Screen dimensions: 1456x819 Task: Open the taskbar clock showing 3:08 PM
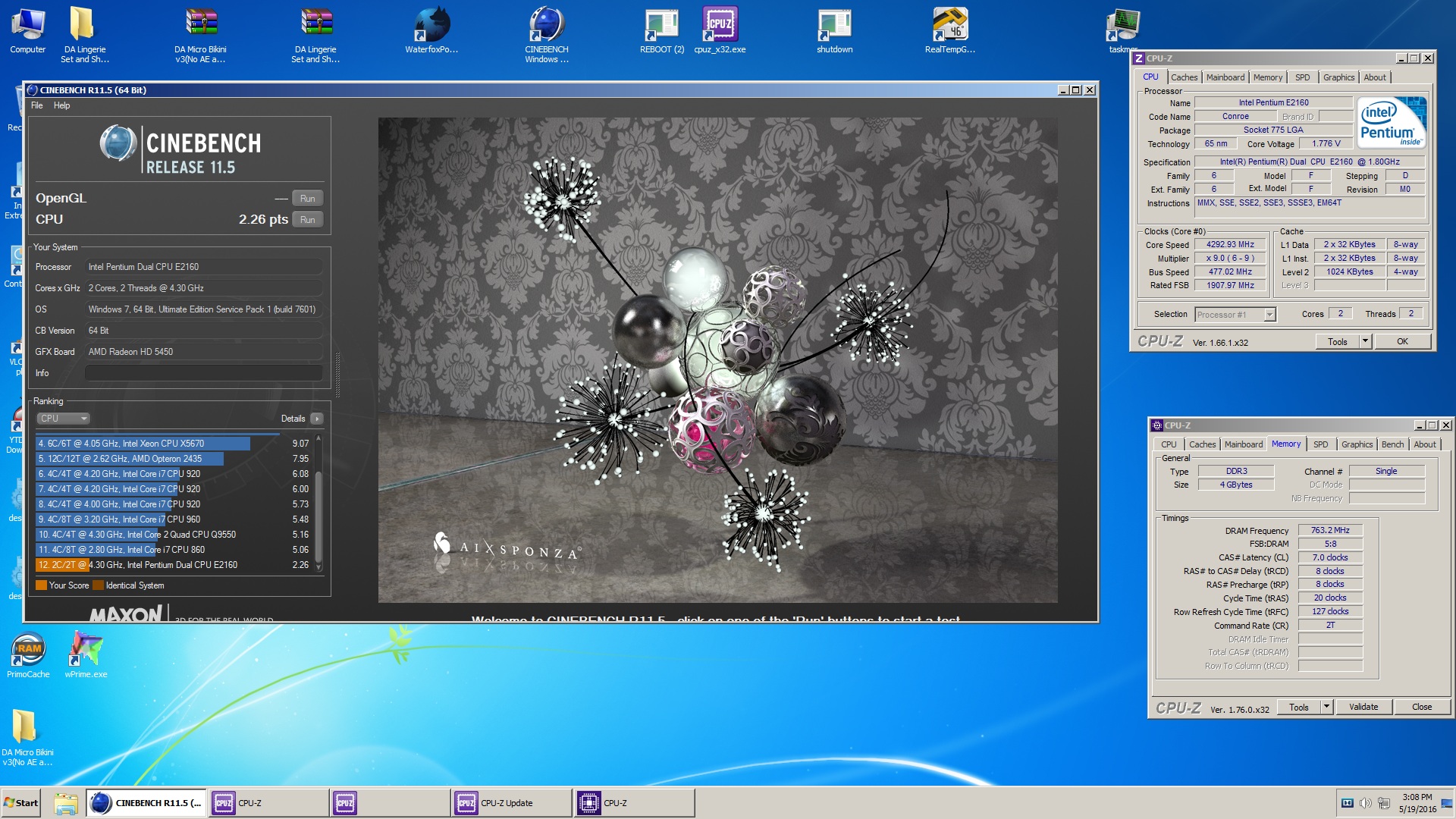point(1417,803)
